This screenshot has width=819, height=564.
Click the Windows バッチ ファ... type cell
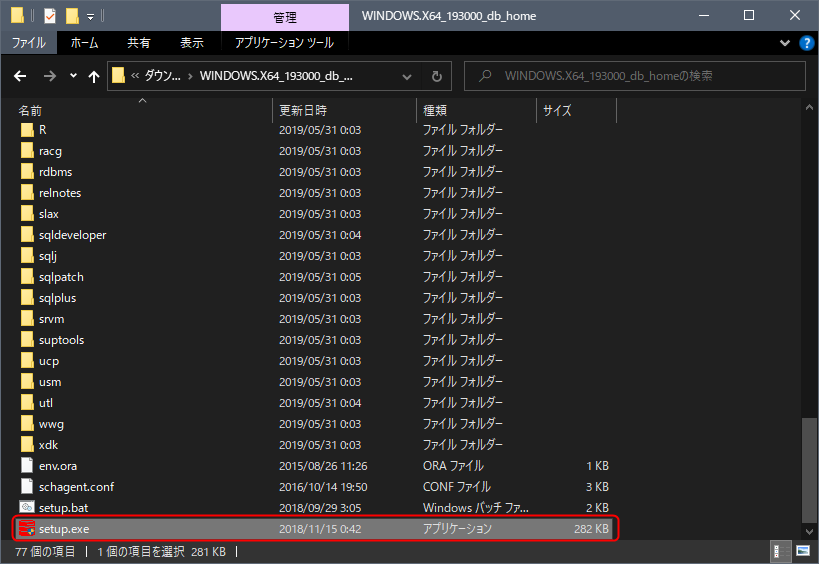(475, 508)
